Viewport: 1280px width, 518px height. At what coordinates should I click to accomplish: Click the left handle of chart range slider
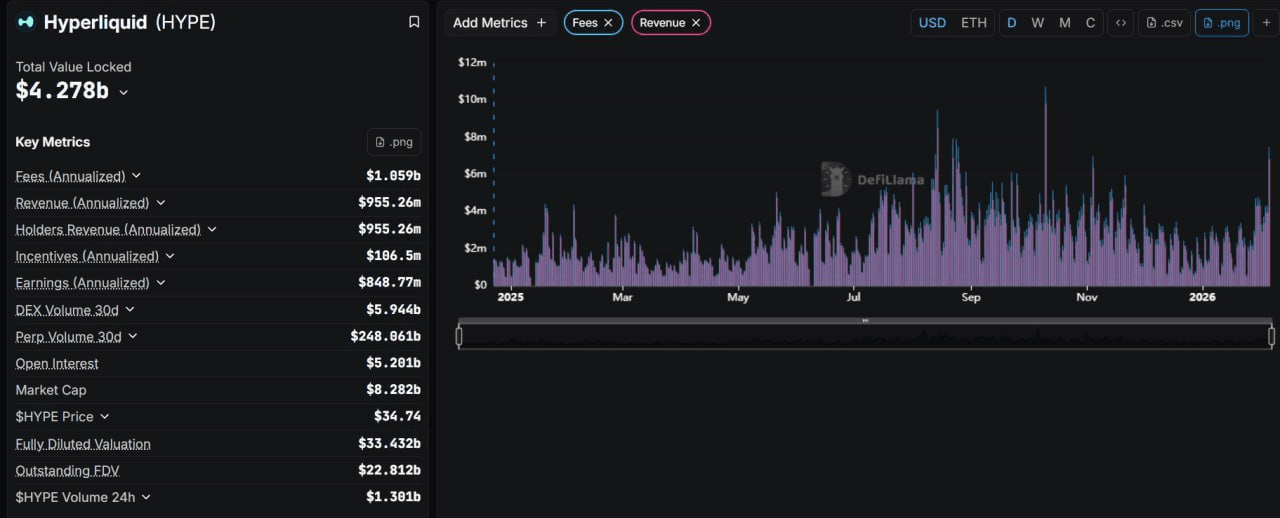click(x=459, y=337)
